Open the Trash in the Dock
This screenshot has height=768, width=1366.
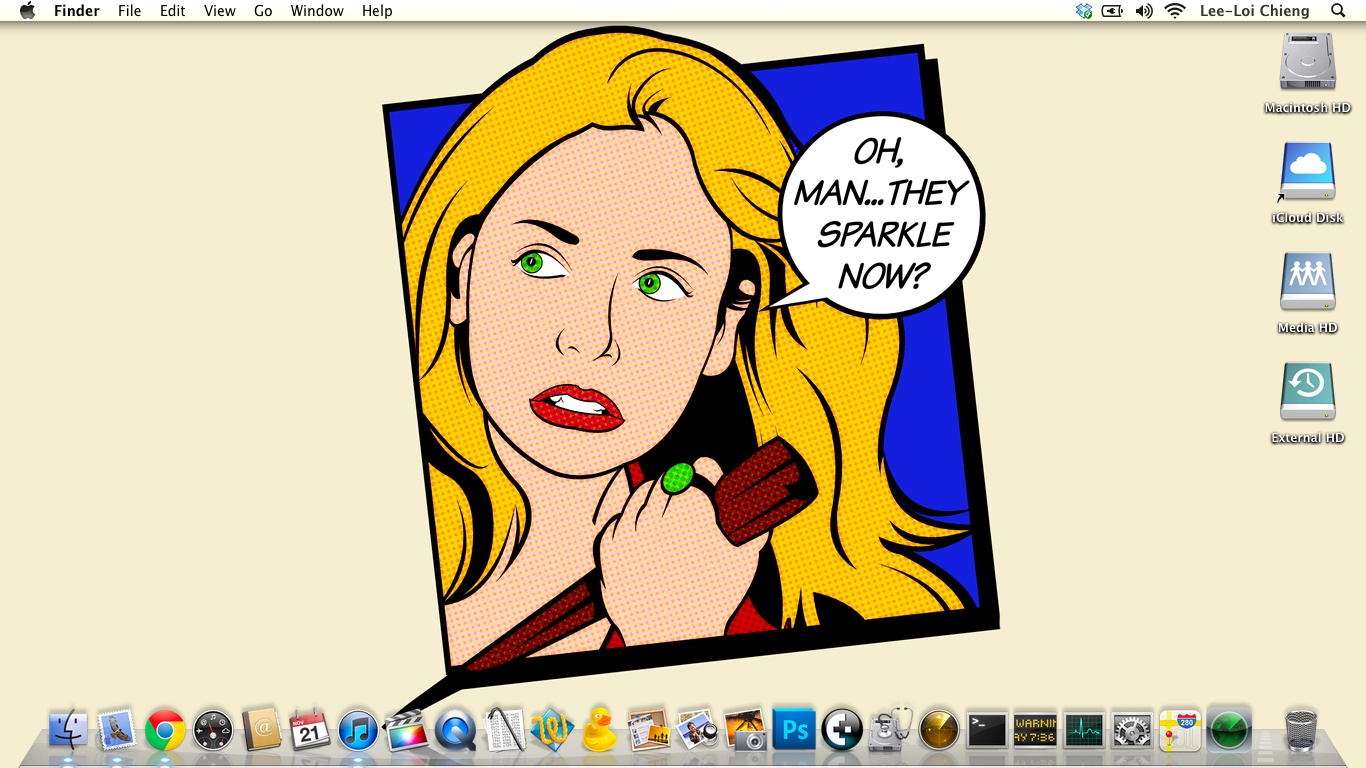pyautogui.click(x=1301, y=730)
